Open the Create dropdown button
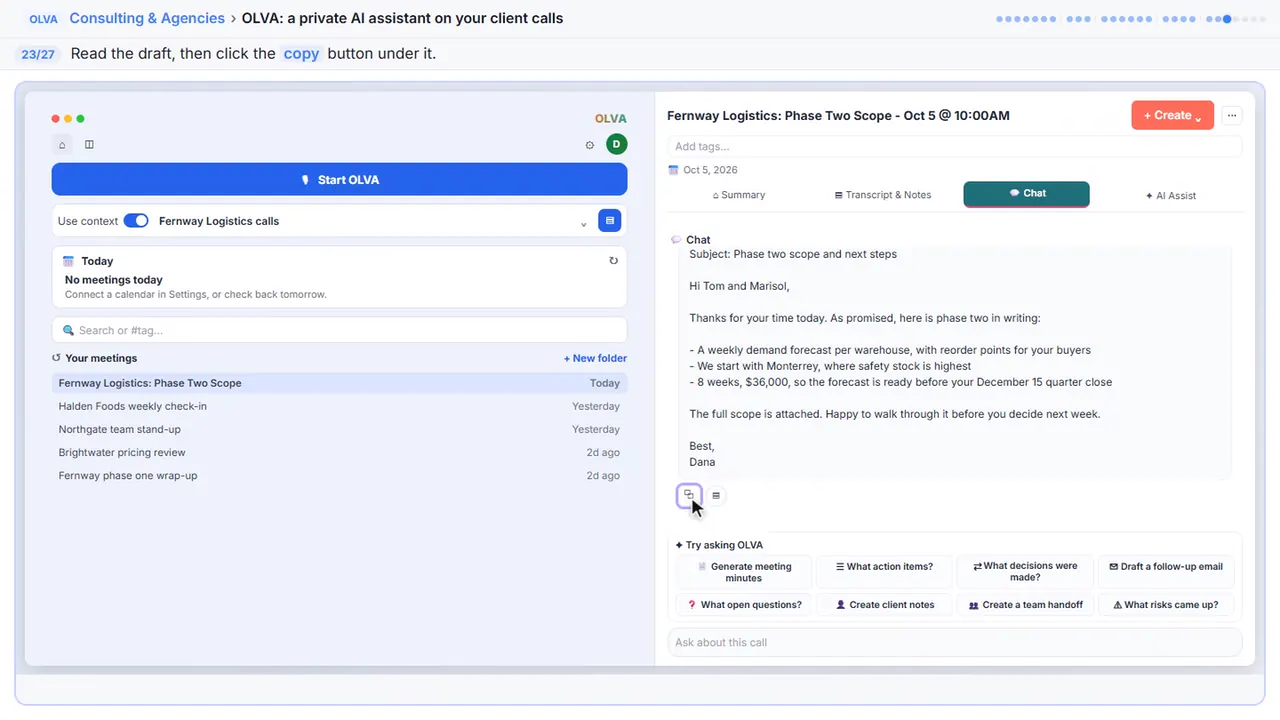Screen dimensions: 1280x720 pyautogui.click(x=1173, y=115)
